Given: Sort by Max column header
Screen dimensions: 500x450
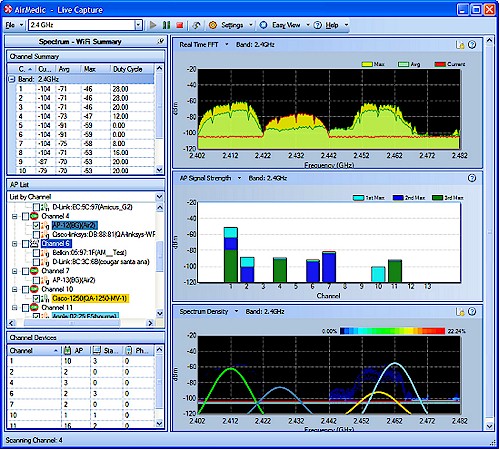Looking at the screenshot, I should tap(96, 69).
